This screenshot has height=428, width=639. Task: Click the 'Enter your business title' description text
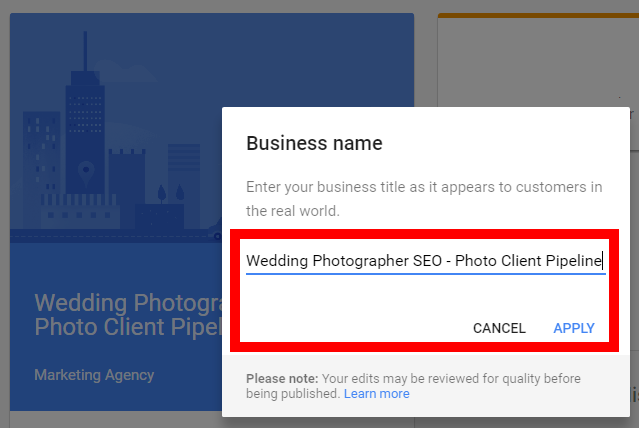pyautogui.click(x=424, y=199)
